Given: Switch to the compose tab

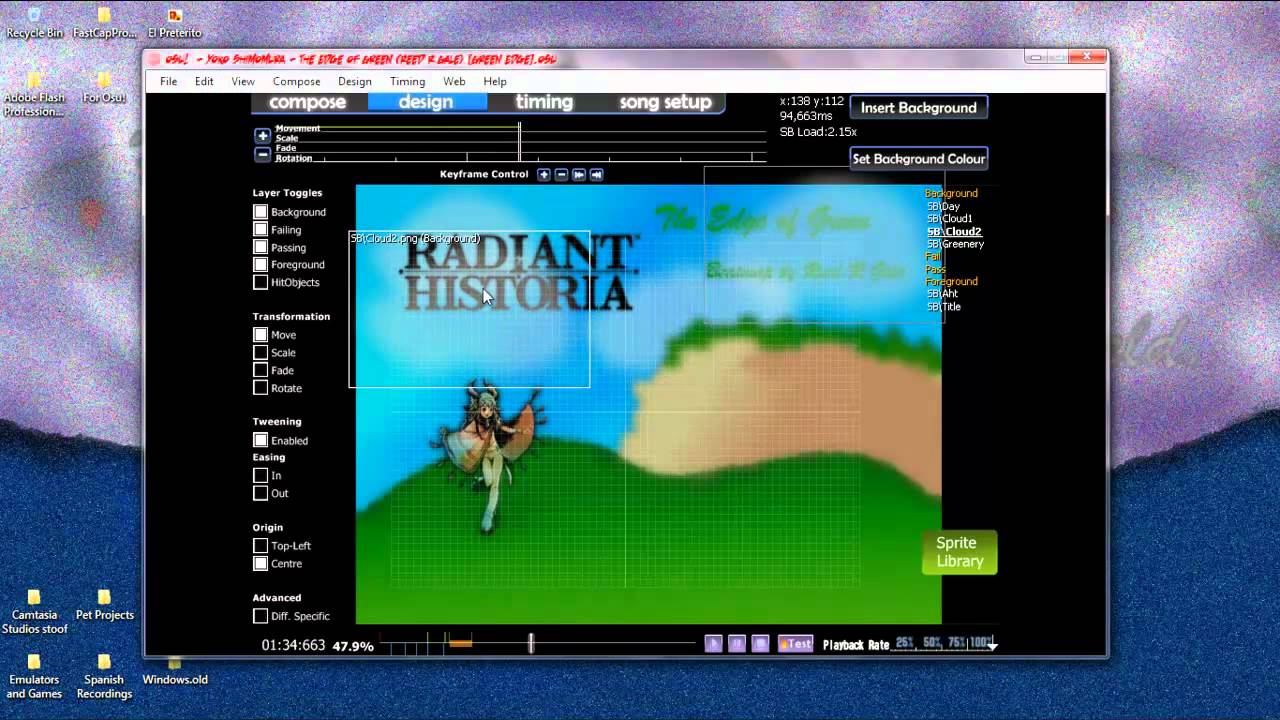Looking at the screenshot, I should tap(308, 102).
